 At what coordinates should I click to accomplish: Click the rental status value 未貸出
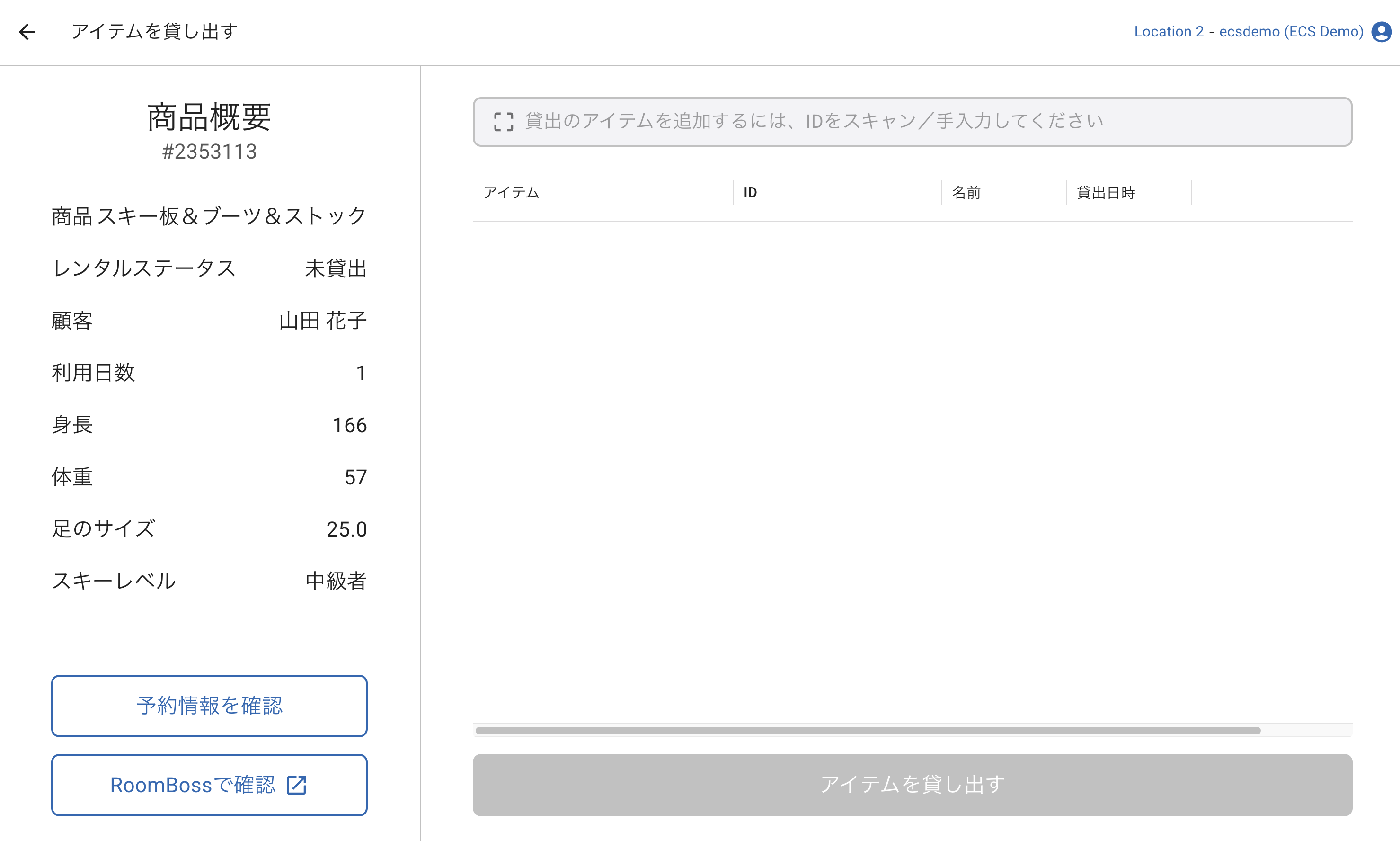(336, 268)
